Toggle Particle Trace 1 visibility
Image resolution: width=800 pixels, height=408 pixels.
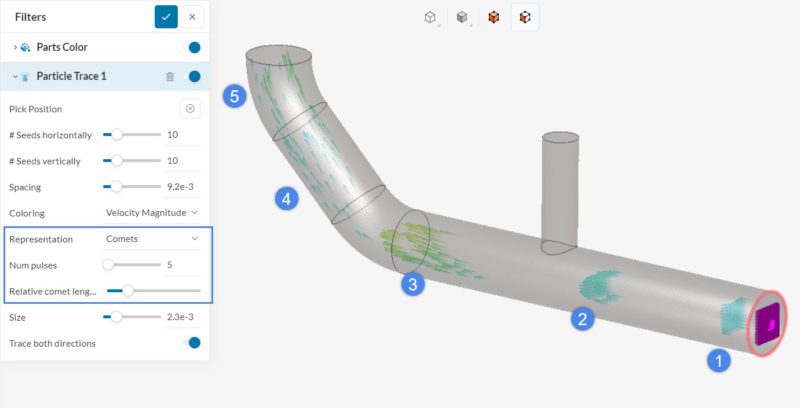tap(194, 76)
